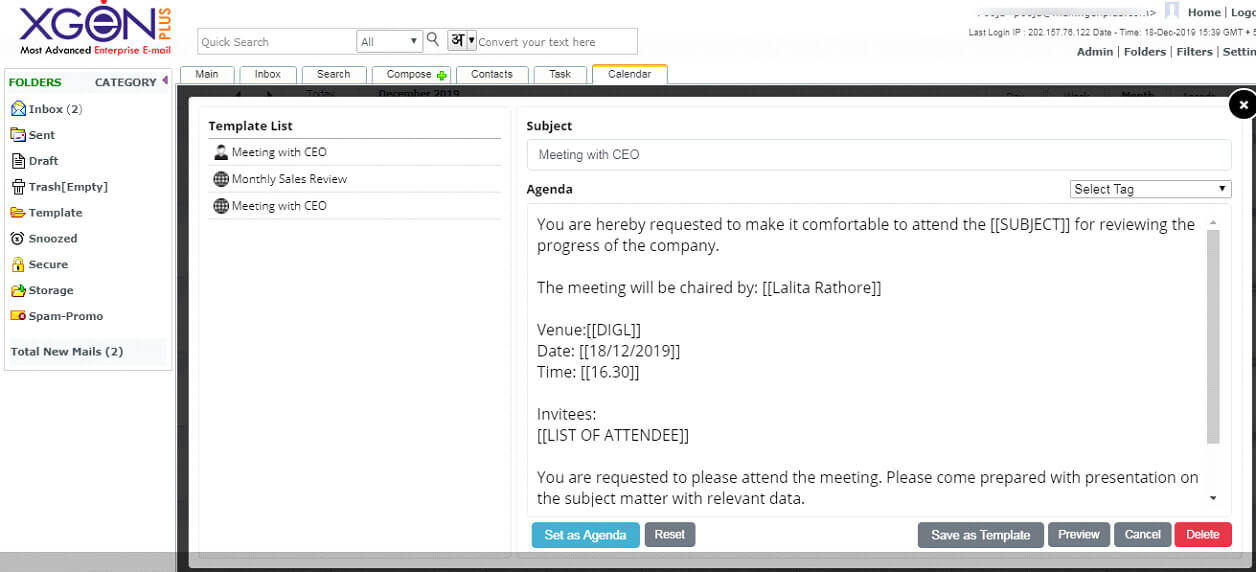Open the Compose tab
This screenshot has height=572, width=1256.
(411, 74)
